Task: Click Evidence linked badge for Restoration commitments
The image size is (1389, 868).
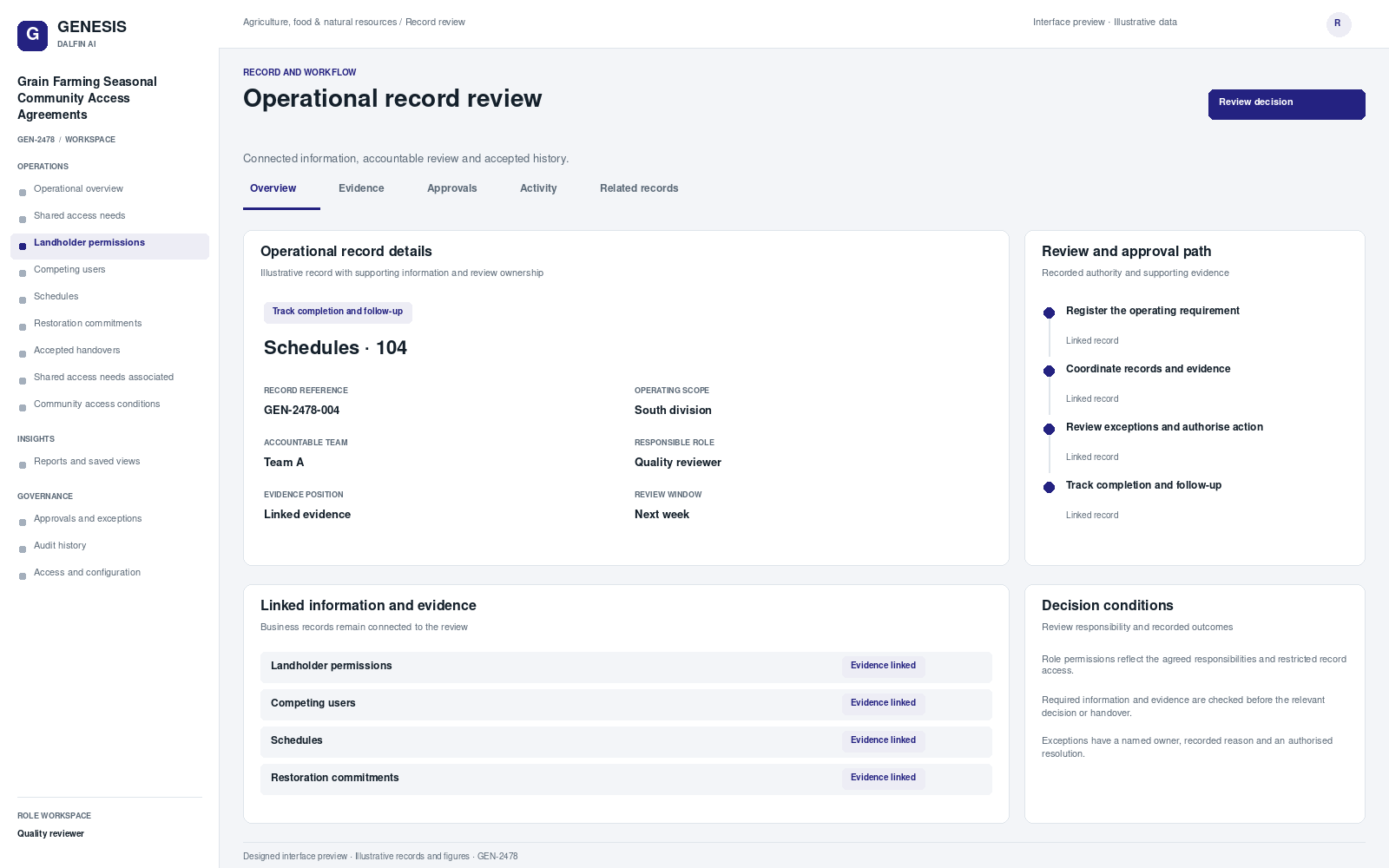Action: pos(883,778)
